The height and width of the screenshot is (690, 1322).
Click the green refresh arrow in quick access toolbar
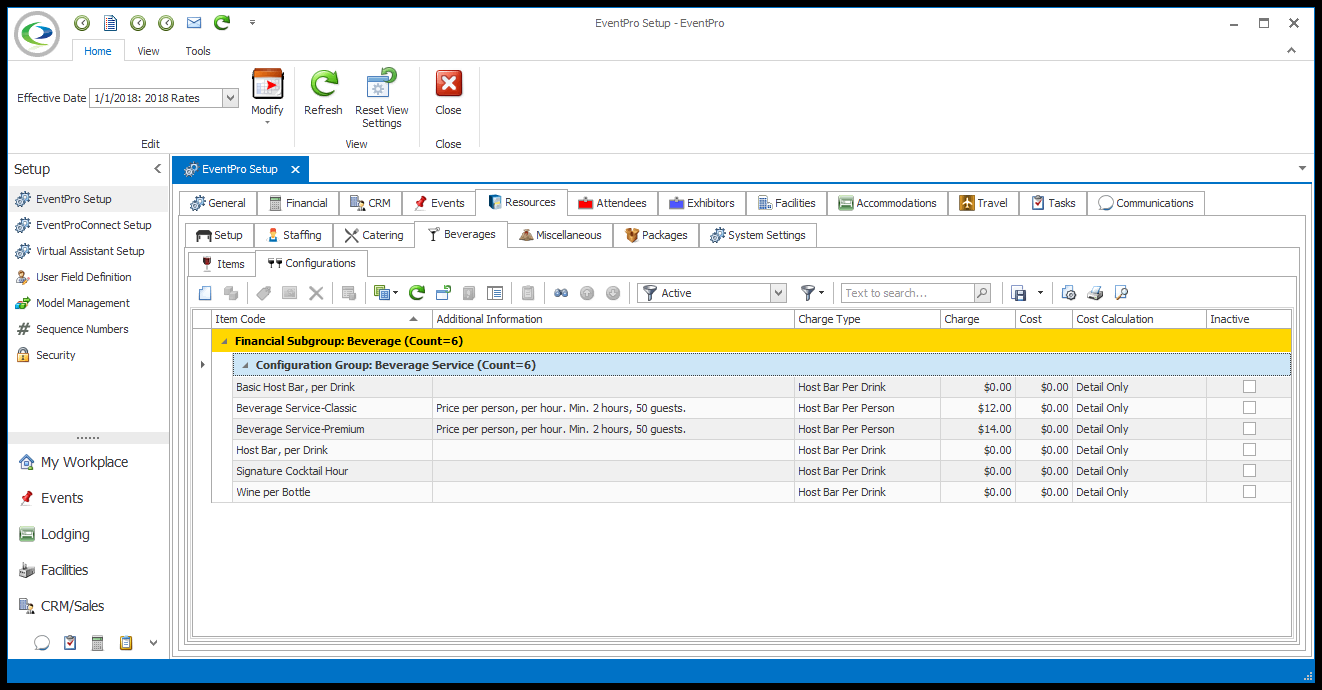click(222, 22)
